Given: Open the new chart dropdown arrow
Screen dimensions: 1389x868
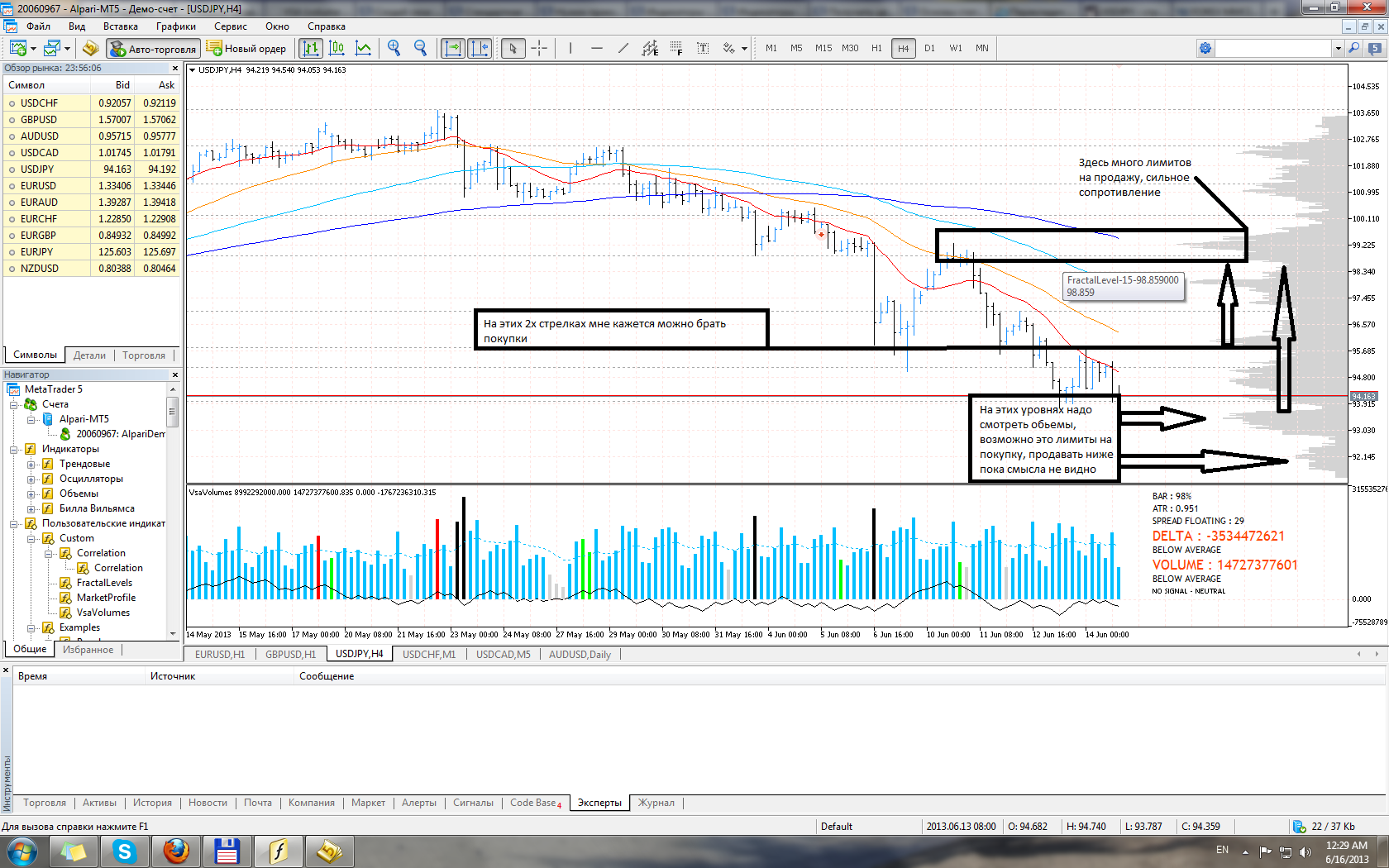Looking at the screenshot, I should (33, 49).
